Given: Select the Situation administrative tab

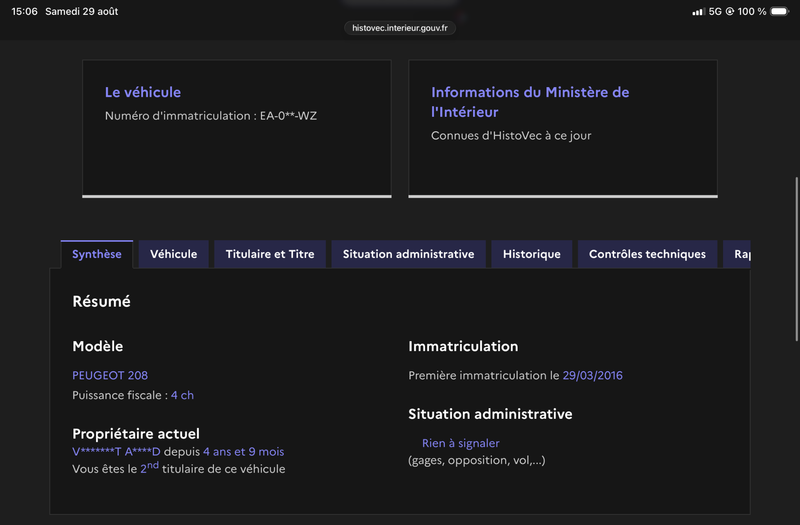Looking at the screenshot, I should (408, 254).
